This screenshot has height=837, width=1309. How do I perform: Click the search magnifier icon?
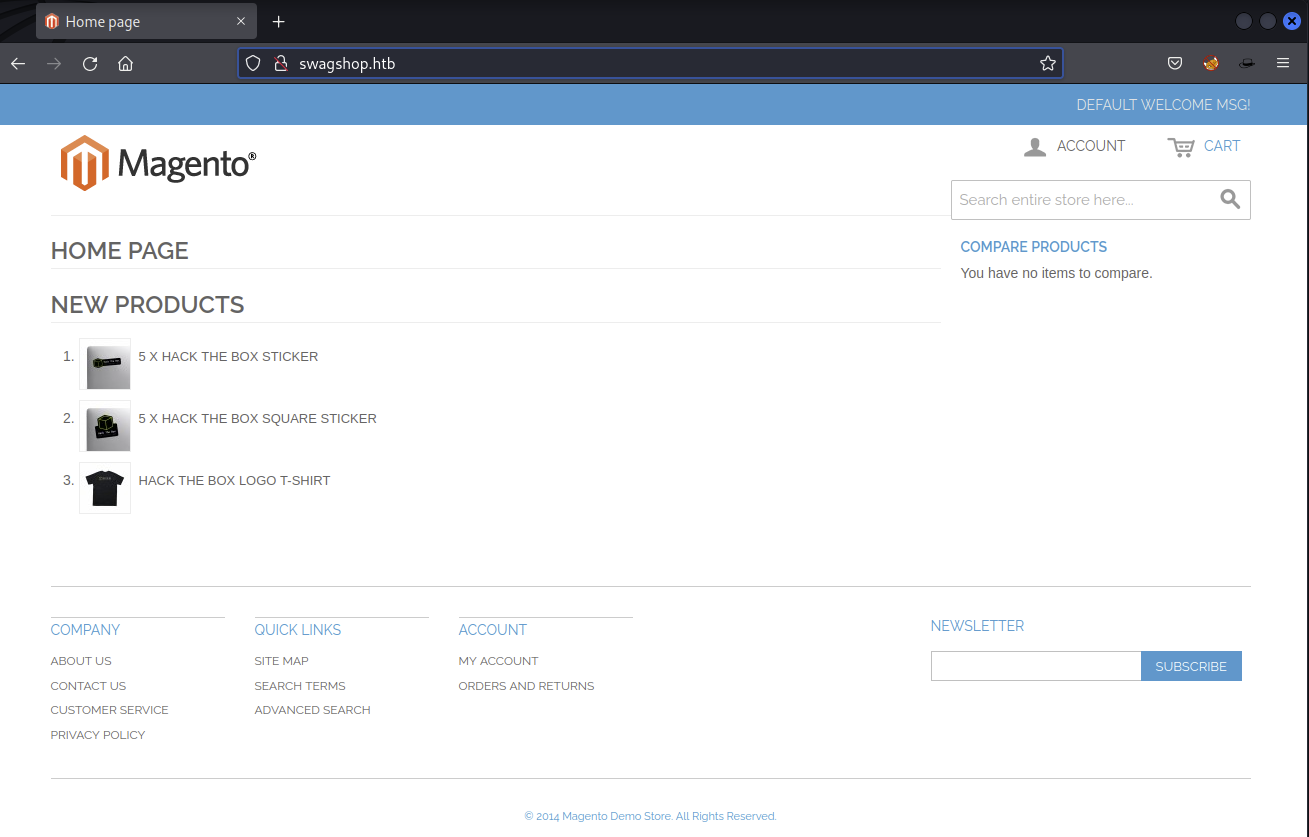click(1230, 199)
